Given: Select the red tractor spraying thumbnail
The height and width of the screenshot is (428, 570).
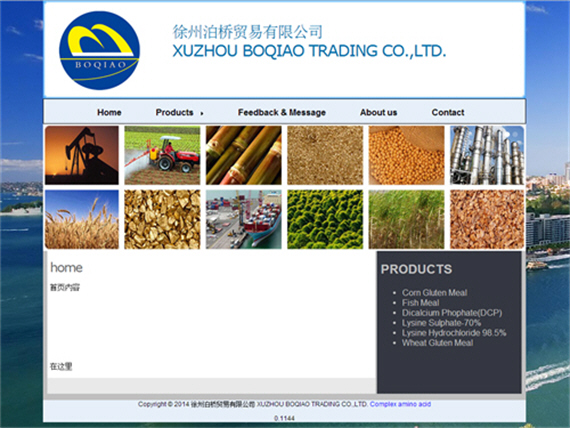Looking at the screenshot, I should point(162,155).
